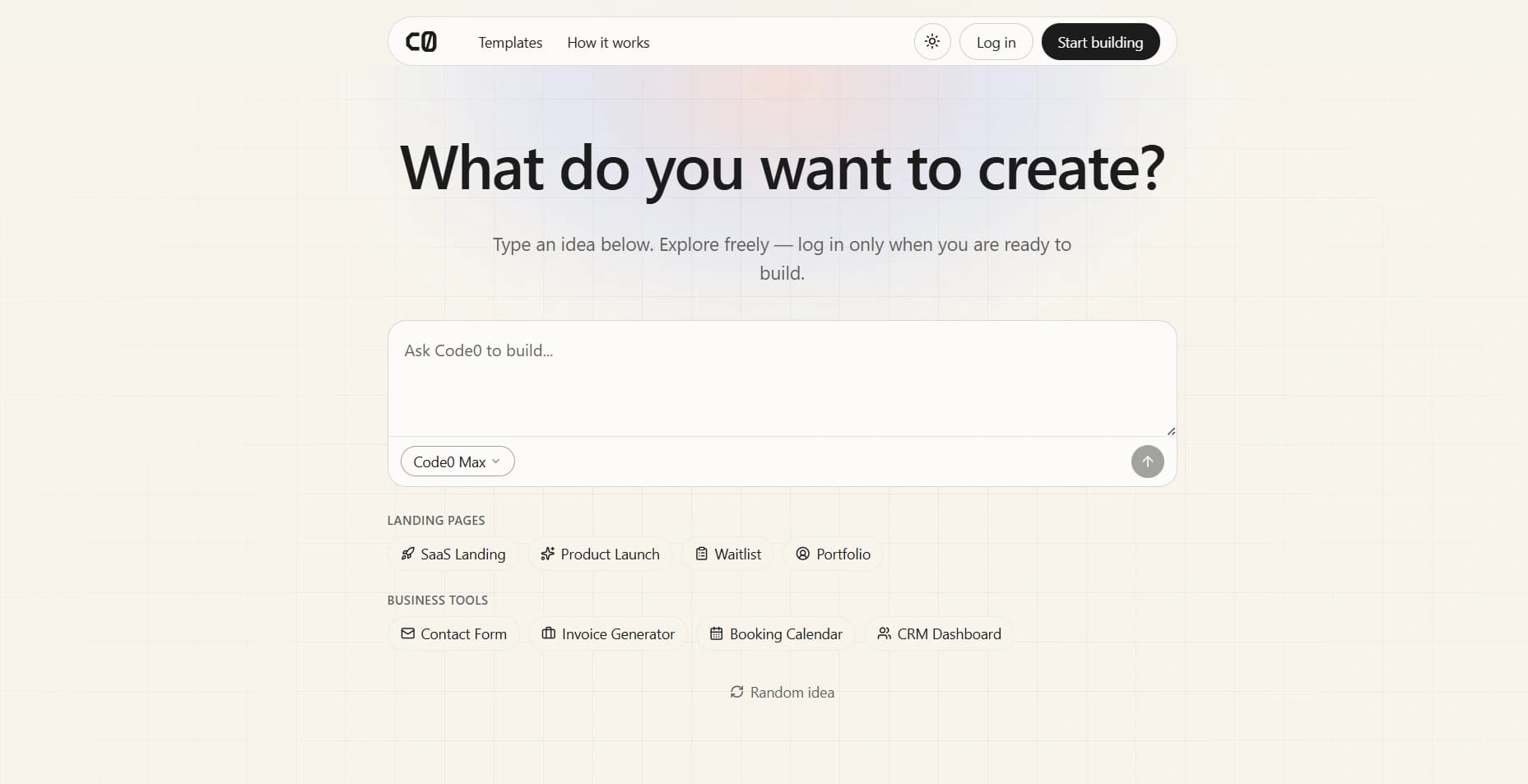Click the people icon for CRM Dashboard
The image size is (1528, 784).
(884, 633)
